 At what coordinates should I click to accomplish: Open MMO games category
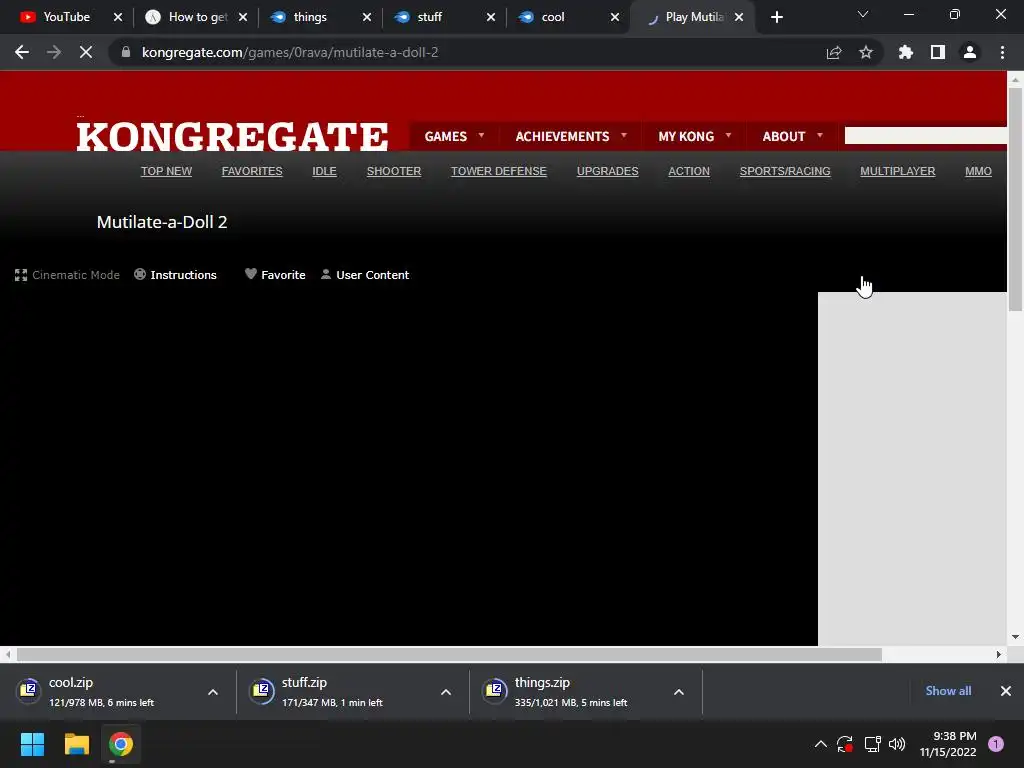coord(978,171)
